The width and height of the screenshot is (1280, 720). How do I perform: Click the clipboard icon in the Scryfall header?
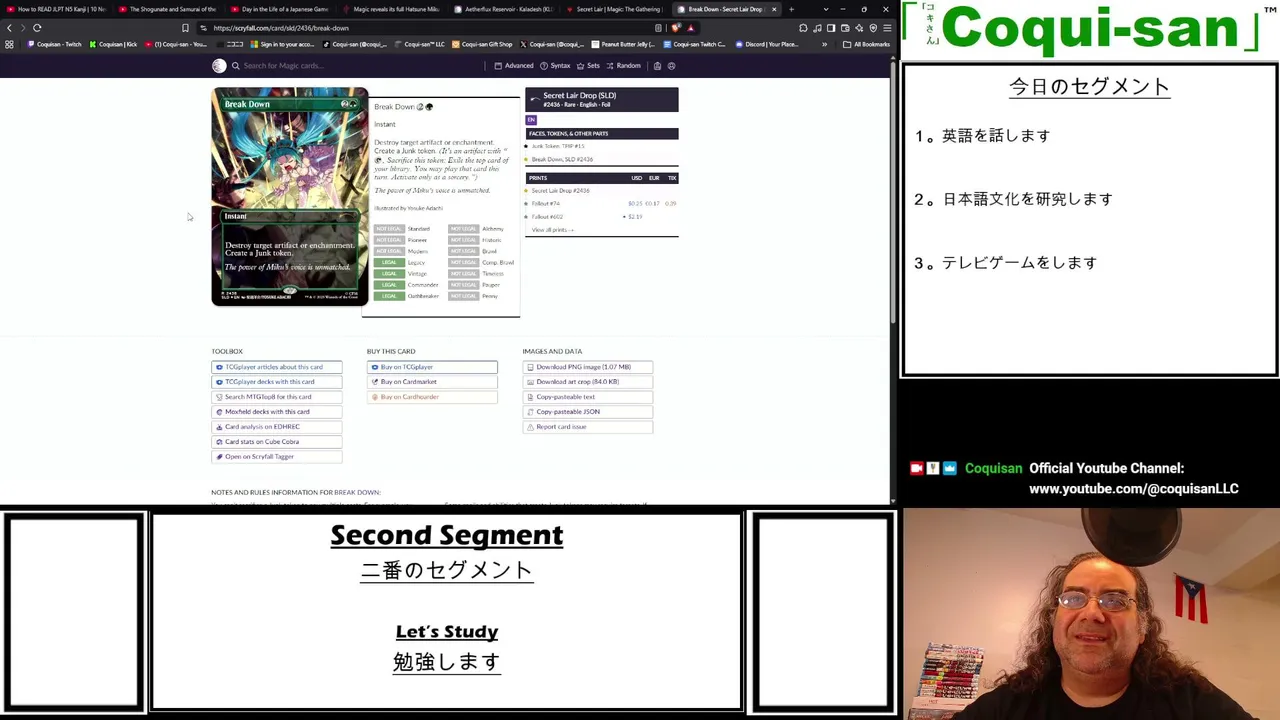coord(657,66)
